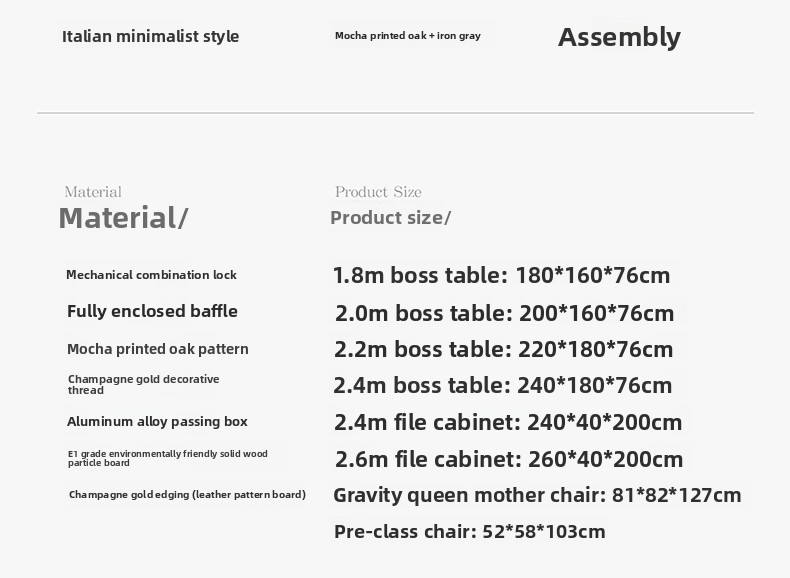This screenshot has width=790, height=578.
Task: Click the 2.2m boss table row
Action: pos(503,349)
